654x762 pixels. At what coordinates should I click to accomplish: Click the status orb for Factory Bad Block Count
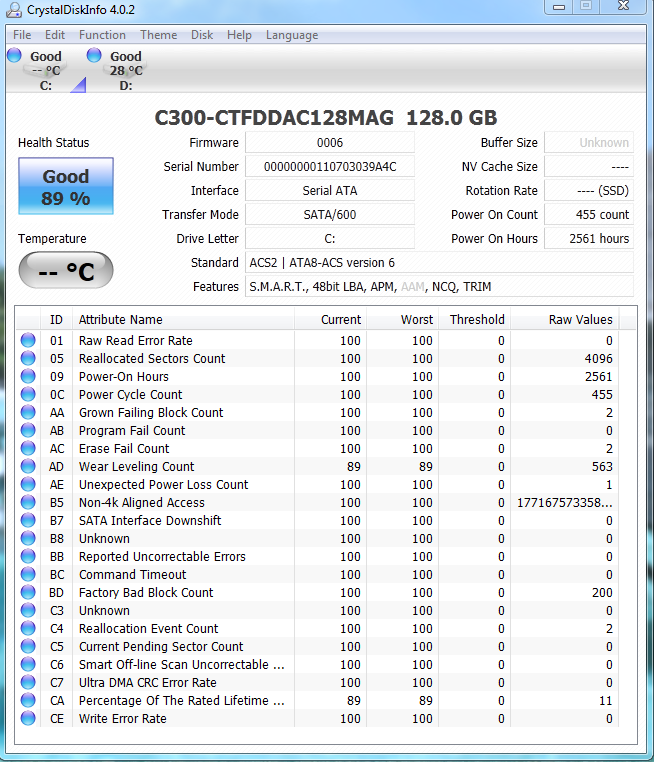click(x=28, y=592)
